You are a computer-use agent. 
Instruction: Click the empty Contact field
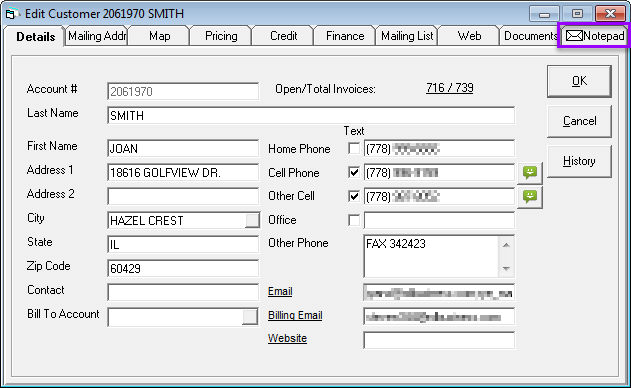point(183,293)
